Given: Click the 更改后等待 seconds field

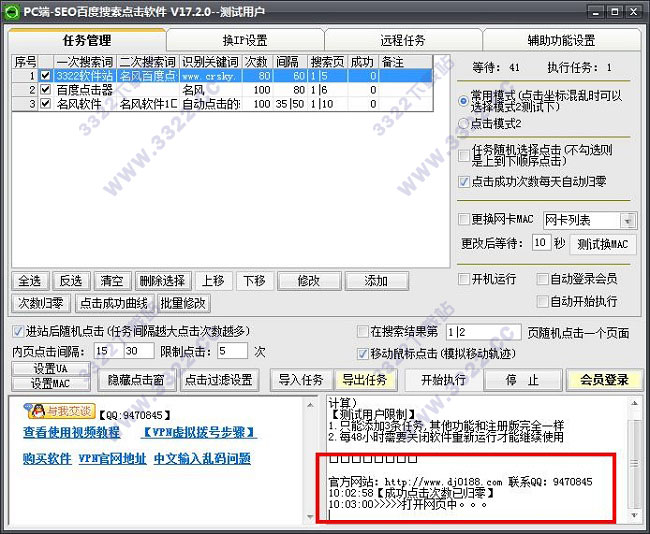Looking at the screenshot, I should point(541,243).
